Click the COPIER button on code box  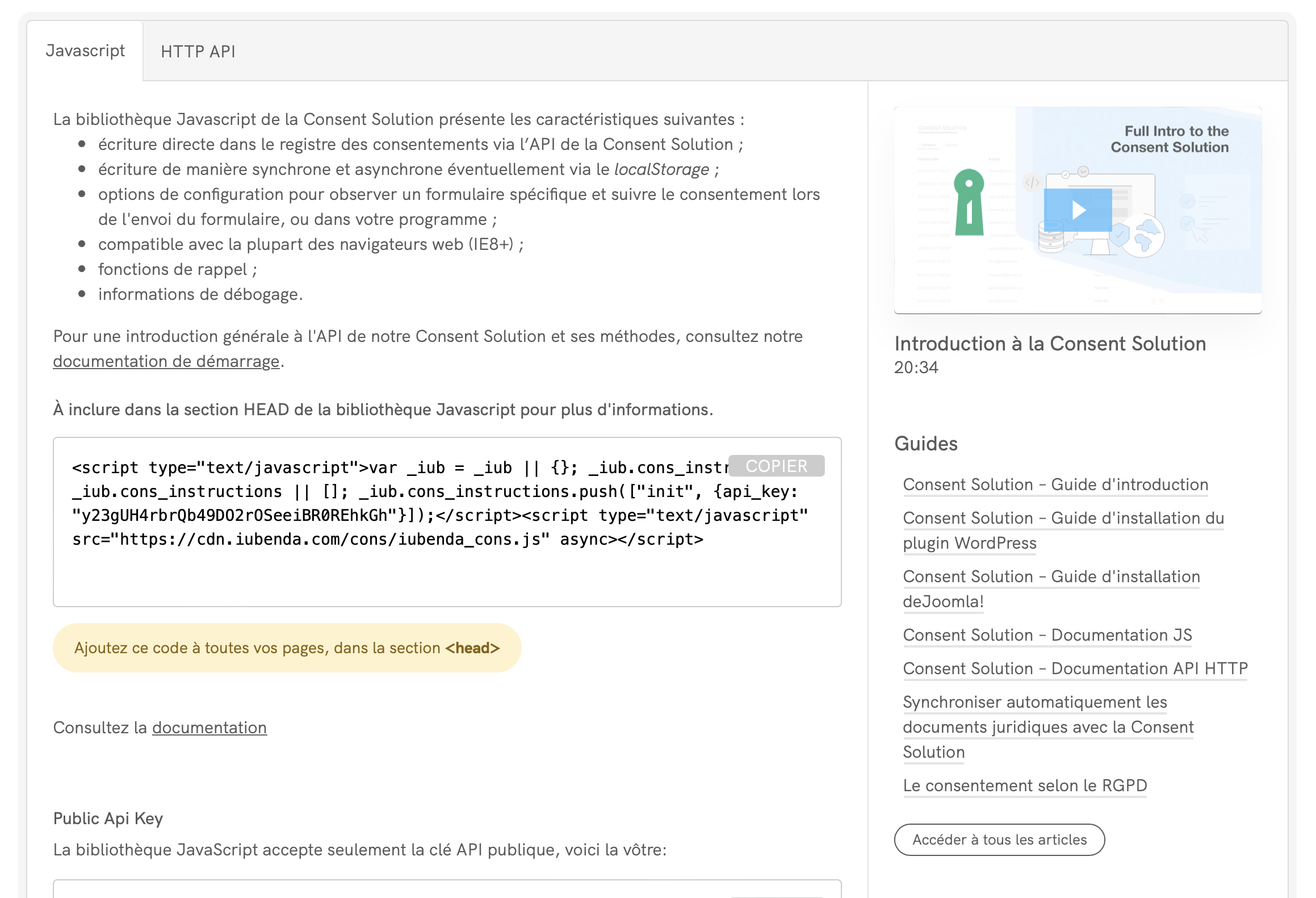click(x=776, y=466)
